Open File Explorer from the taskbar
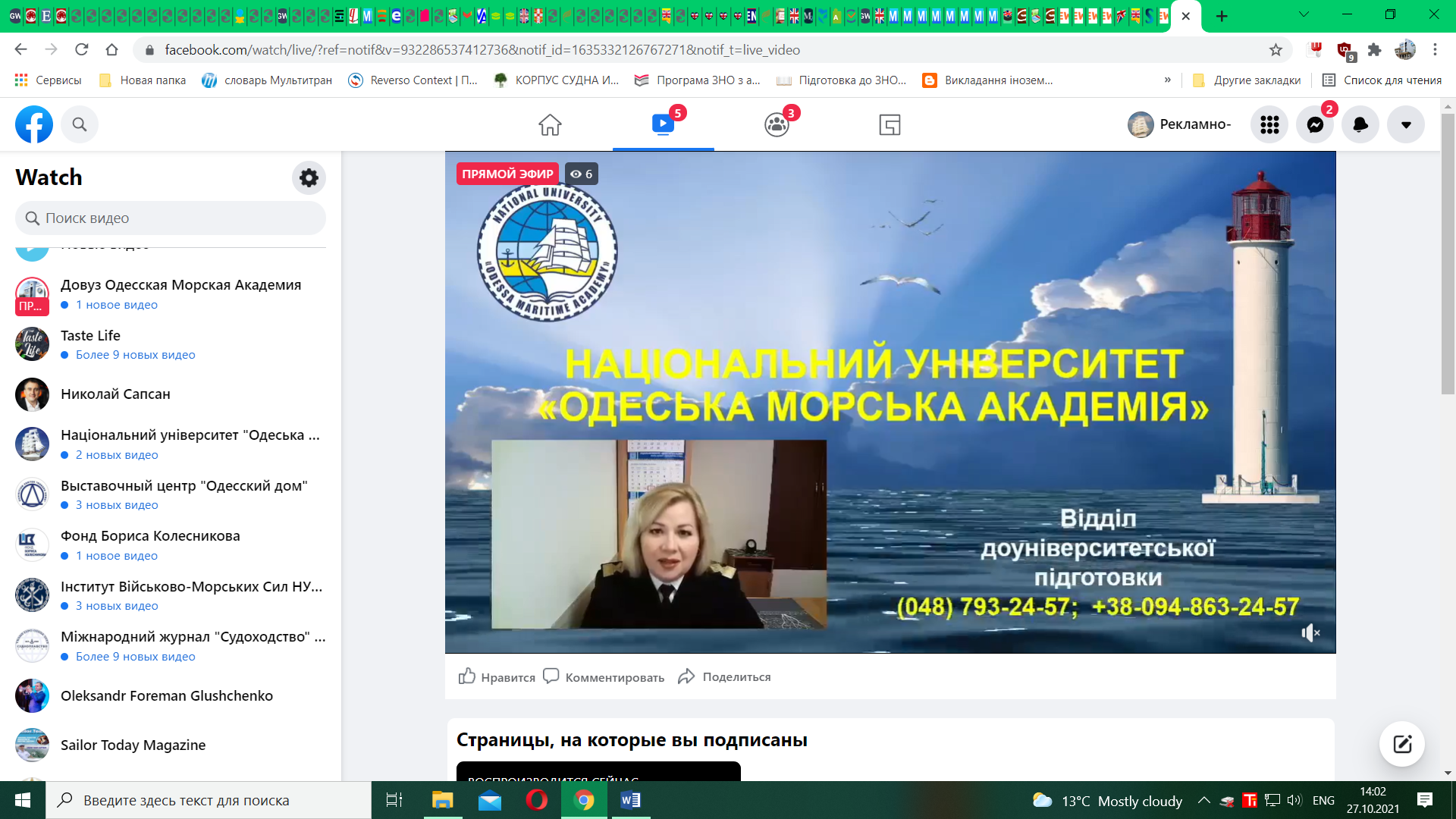The width and height of the screenshot is (1456, 819). [x=442, y=800]
